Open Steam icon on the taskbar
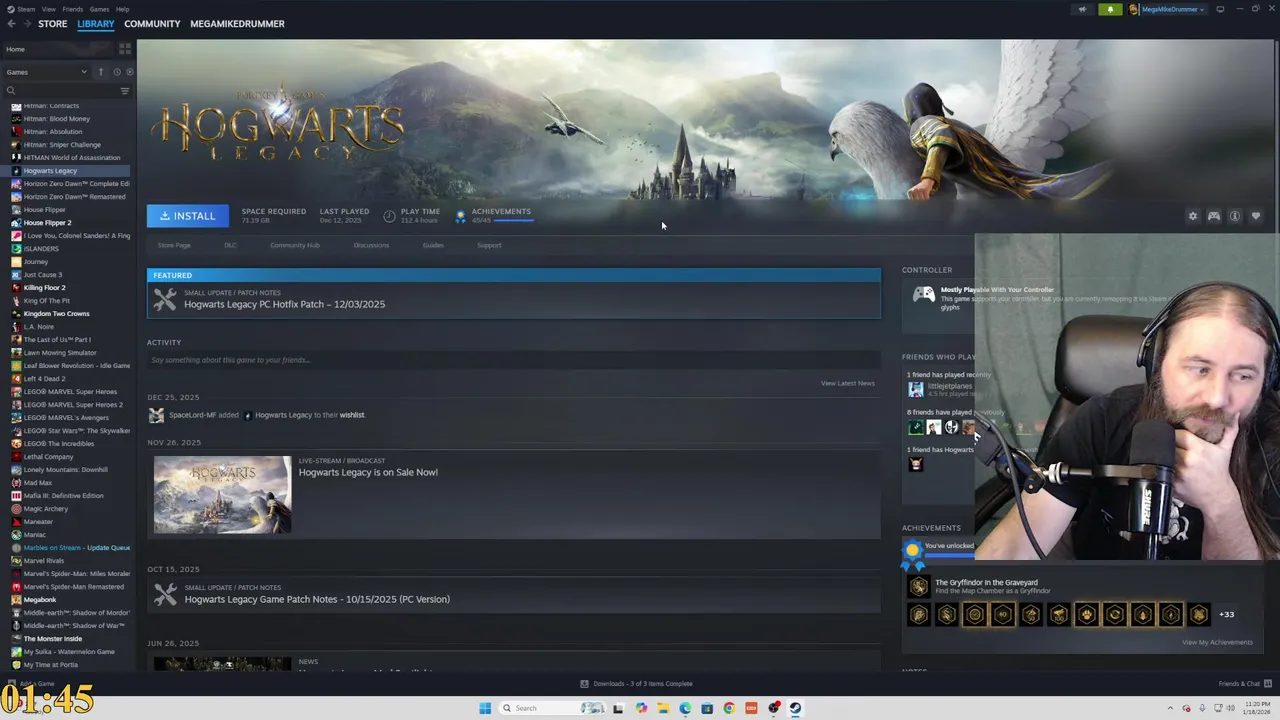 pos(795,708)
